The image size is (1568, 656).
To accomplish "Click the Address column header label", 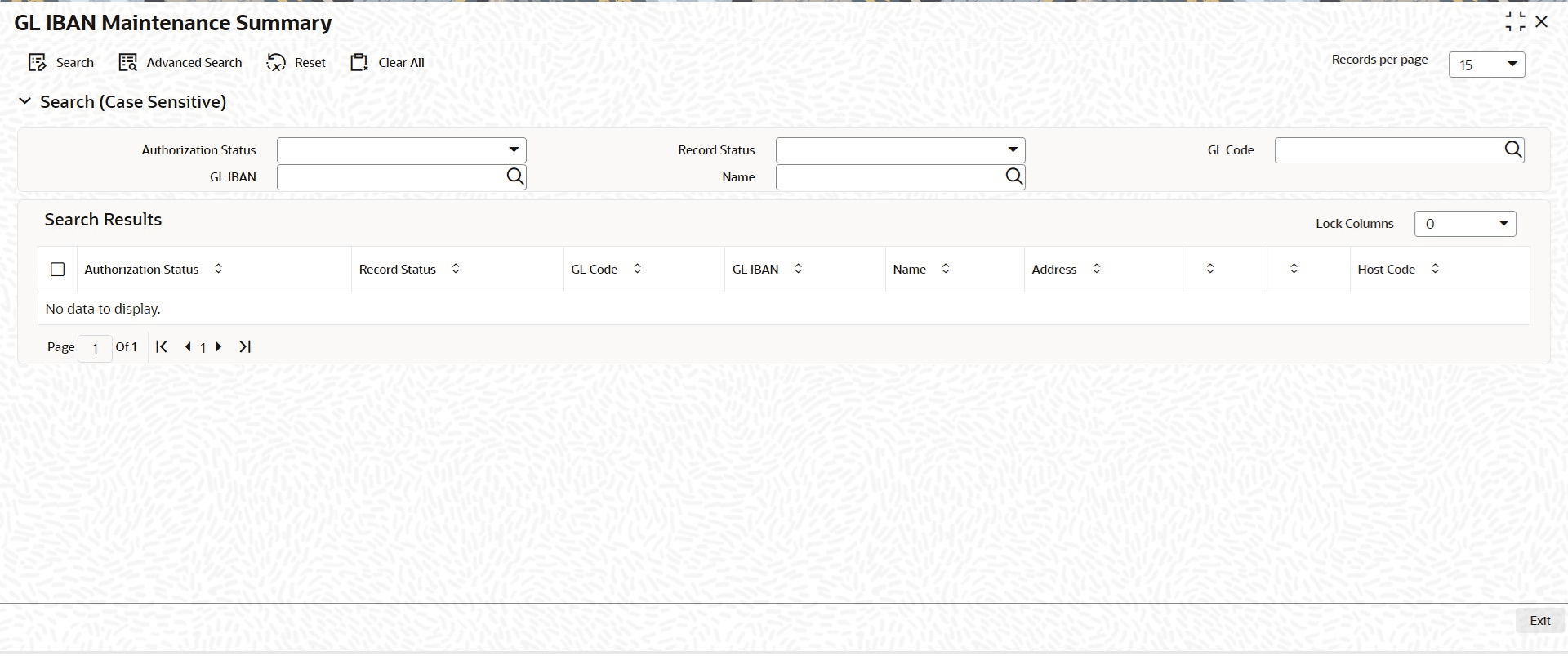I will (x=1053, y=270).
